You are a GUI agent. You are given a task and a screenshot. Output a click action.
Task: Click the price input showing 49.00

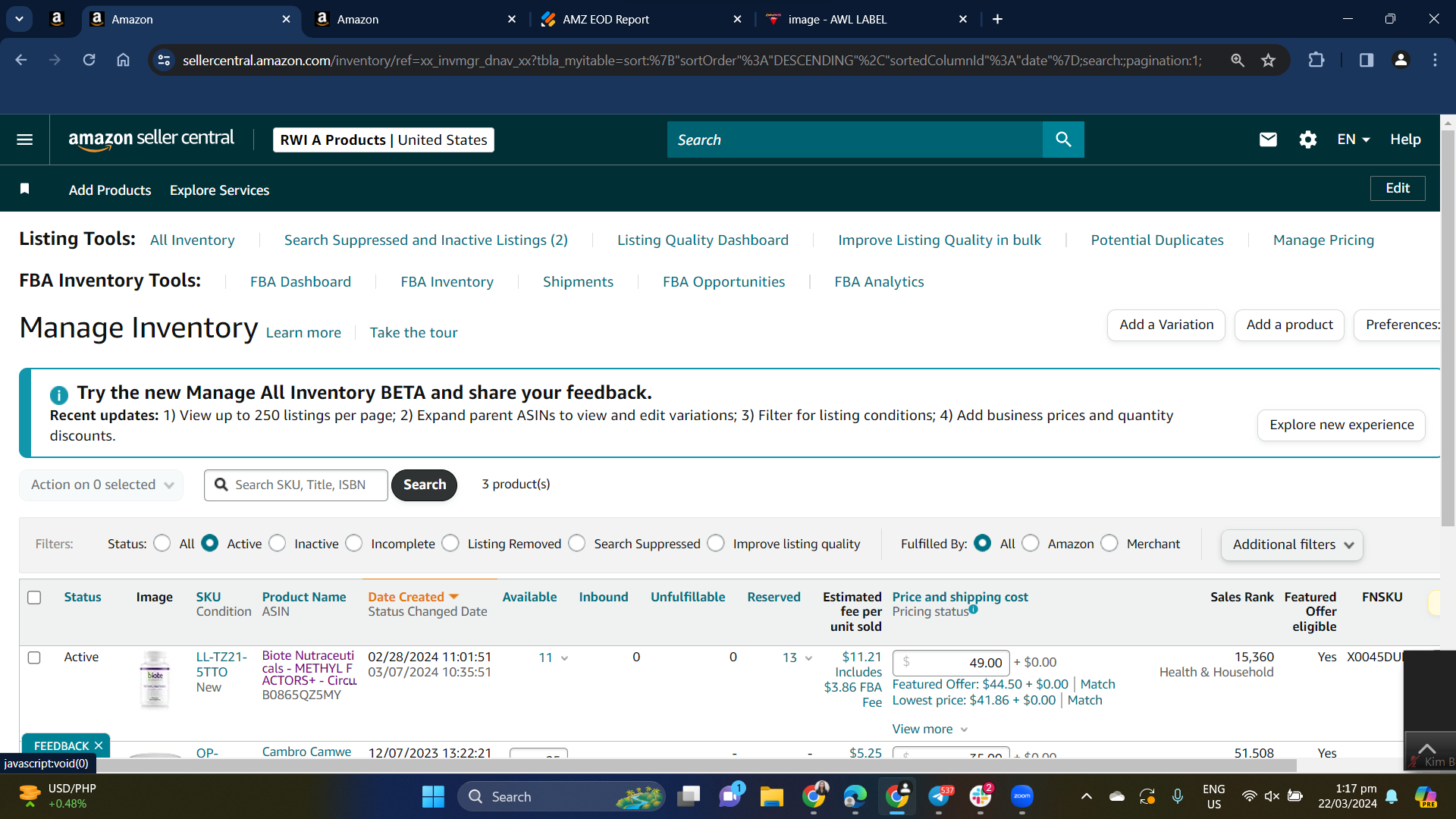pos(951,663)
